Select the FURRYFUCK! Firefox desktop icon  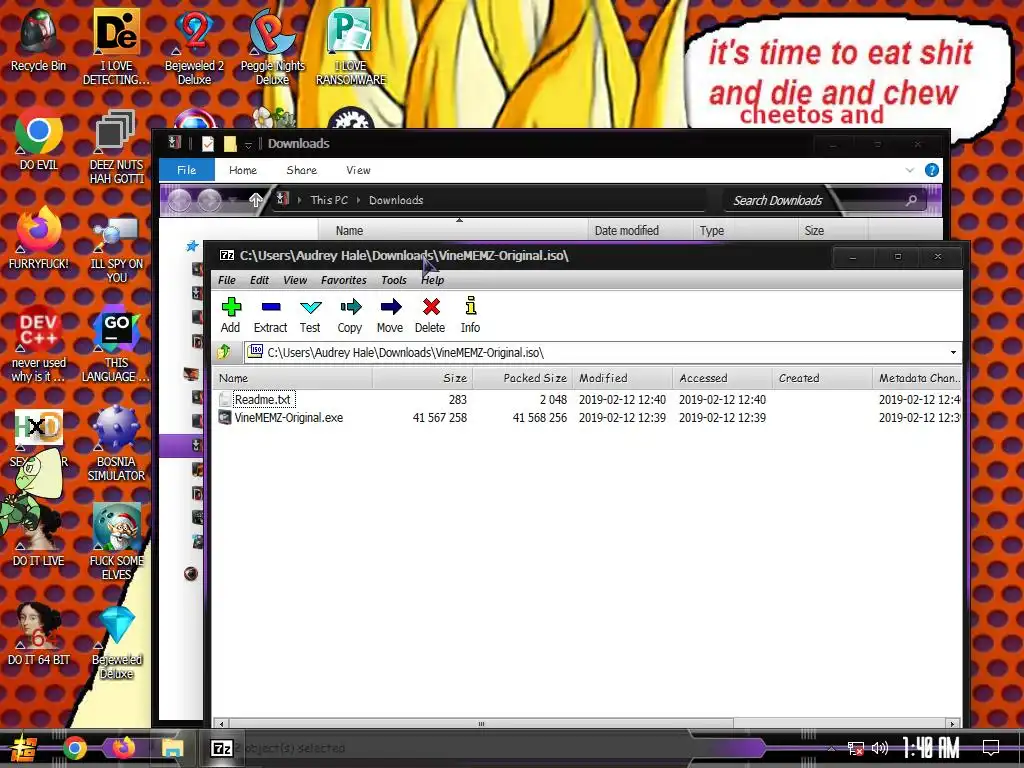[x=39, y=238]
